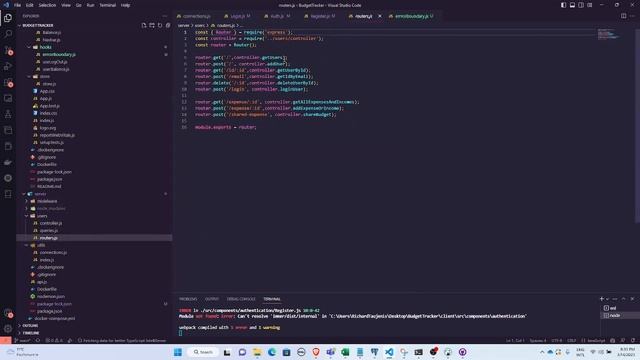
Task: Open the new terminal profile dropdown arrow
Action: pyautogui.click(x=607, y=299)
